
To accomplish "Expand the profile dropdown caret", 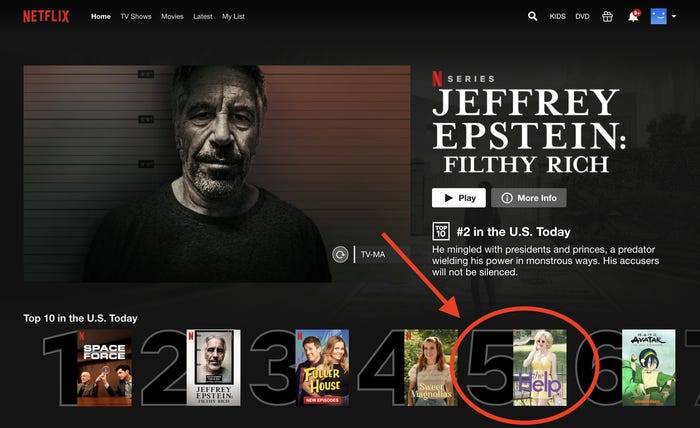I will click(674, 17).
